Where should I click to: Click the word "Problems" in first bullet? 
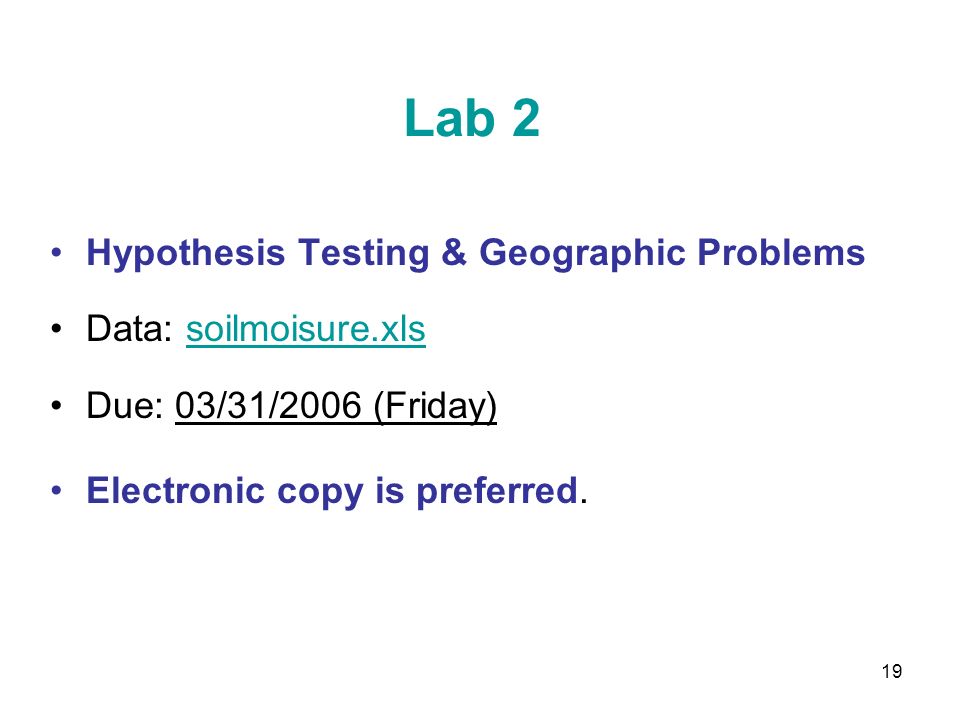(781, 252)
